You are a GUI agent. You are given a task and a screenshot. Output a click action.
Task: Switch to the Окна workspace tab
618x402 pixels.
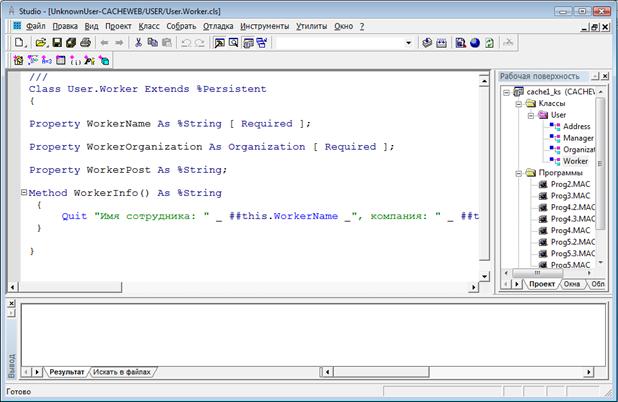click(x=571, y=284)
